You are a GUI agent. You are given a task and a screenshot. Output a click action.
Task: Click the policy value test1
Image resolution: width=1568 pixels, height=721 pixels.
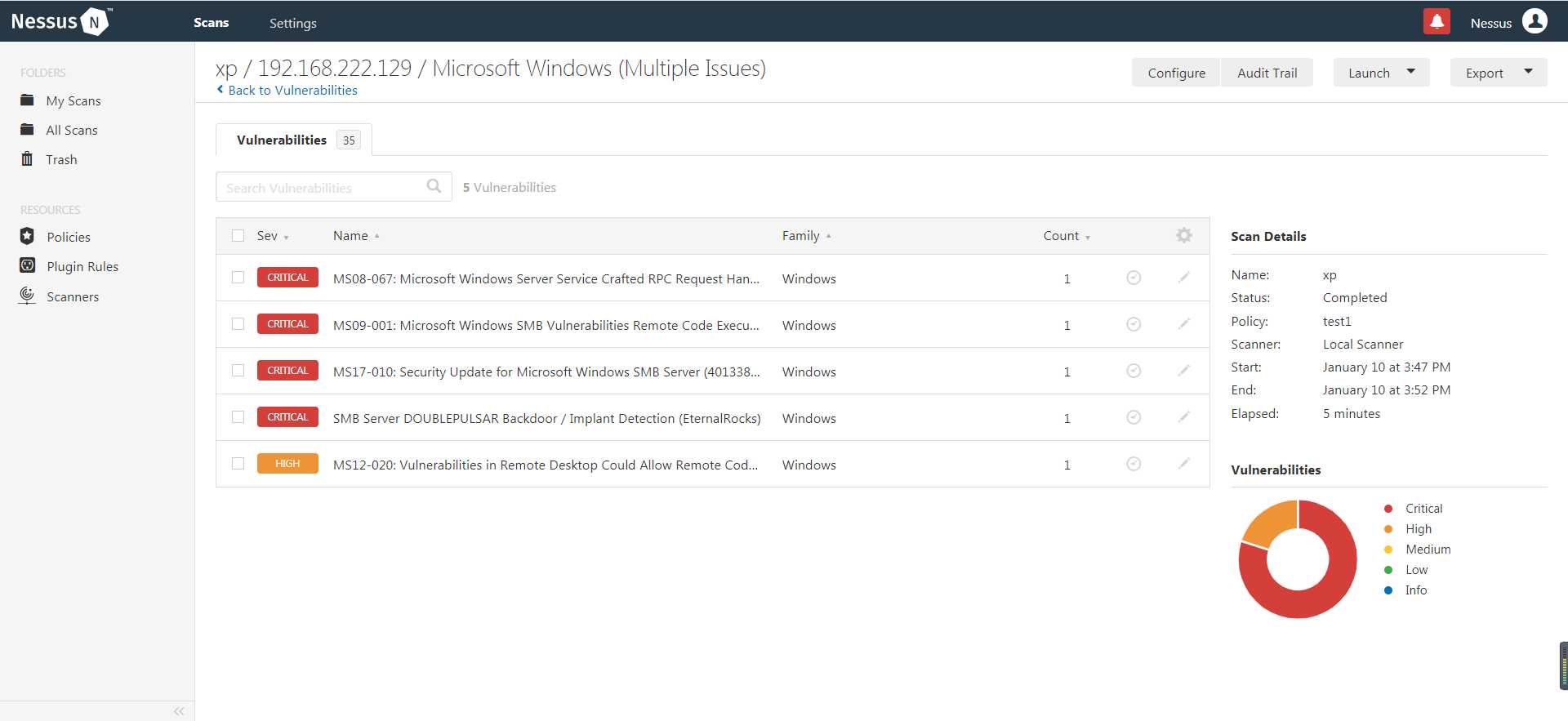(x=1337, y=322)
